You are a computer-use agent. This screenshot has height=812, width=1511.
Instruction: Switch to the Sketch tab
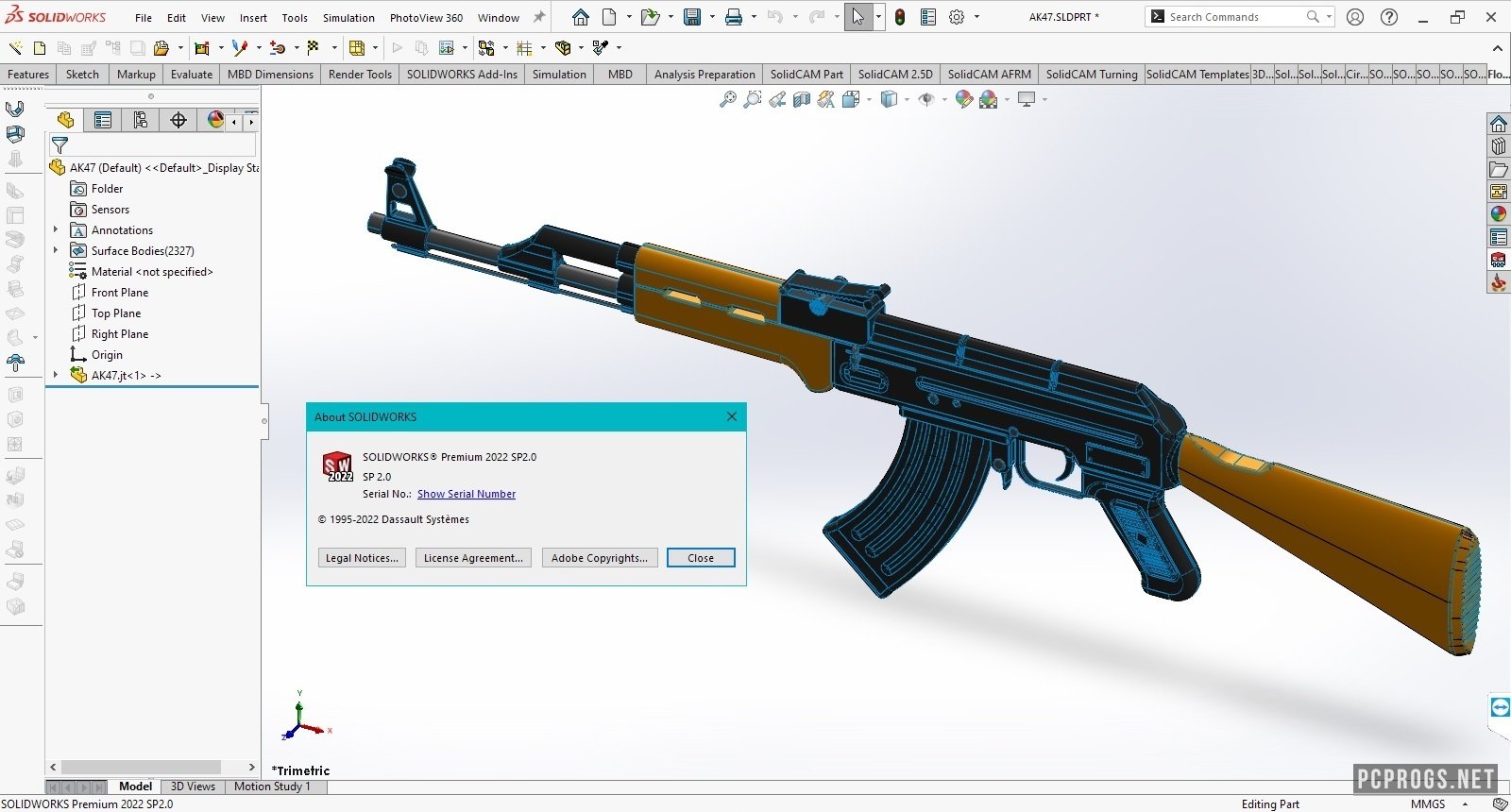[82, 75]
